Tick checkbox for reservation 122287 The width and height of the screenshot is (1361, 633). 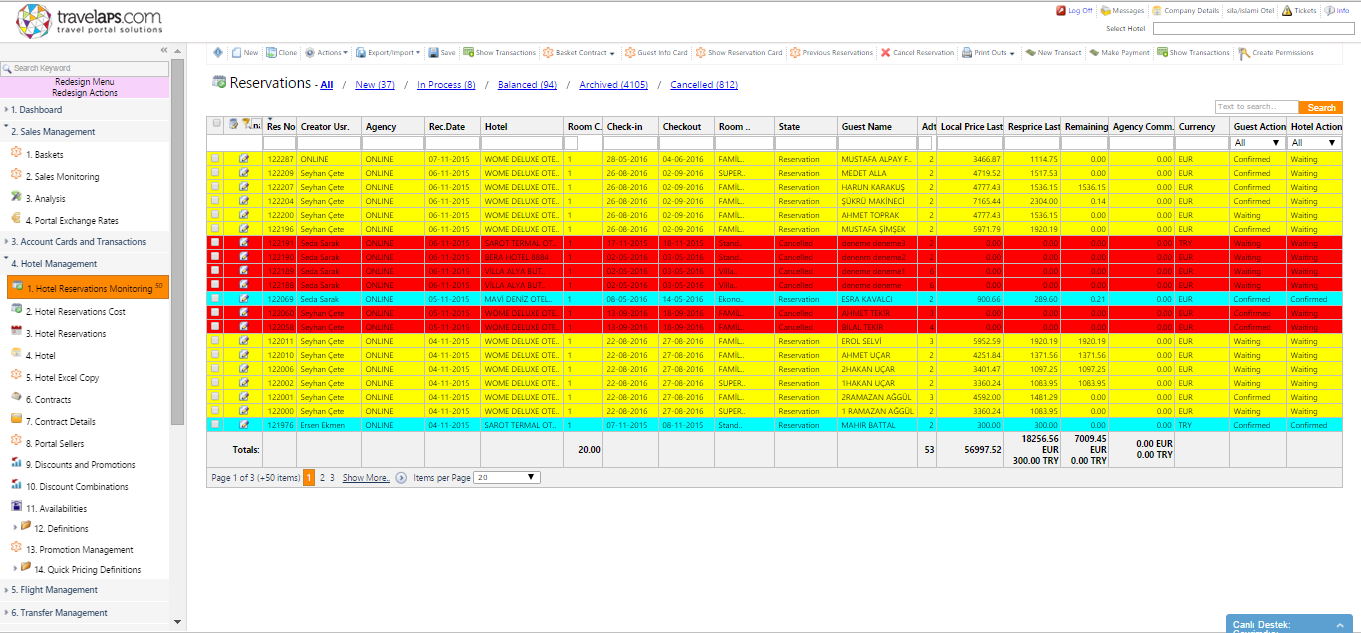[215, 159]
